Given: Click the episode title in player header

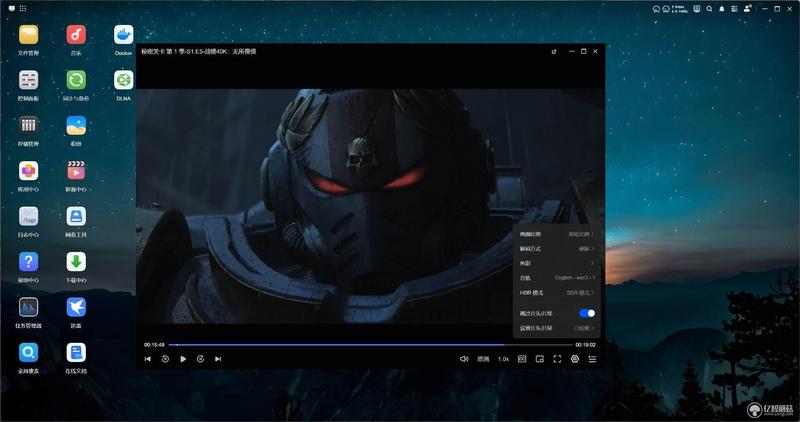Looking at the screenshot, I should coord(199,52).
